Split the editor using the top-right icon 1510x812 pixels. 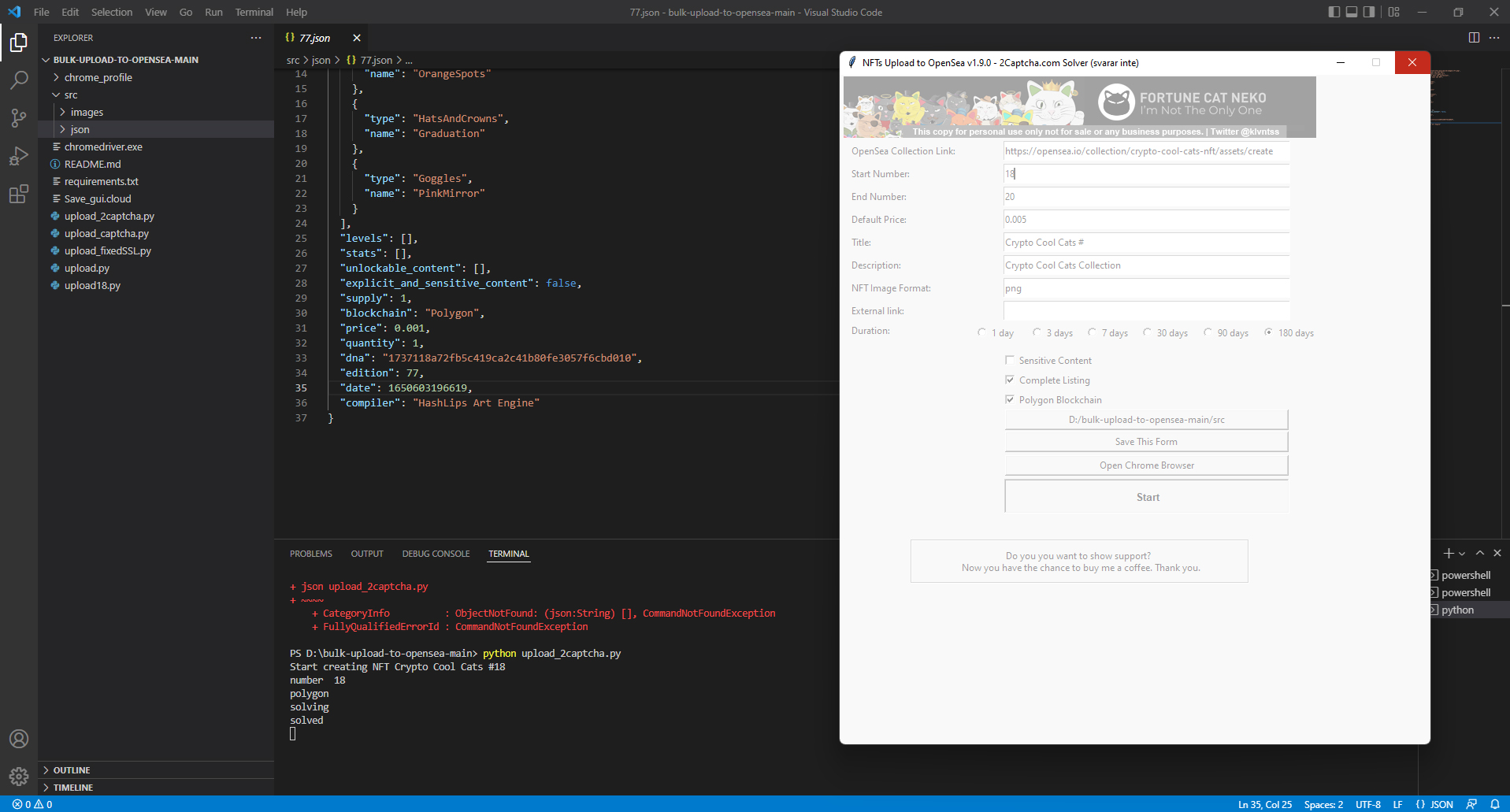pos(1473,37)
